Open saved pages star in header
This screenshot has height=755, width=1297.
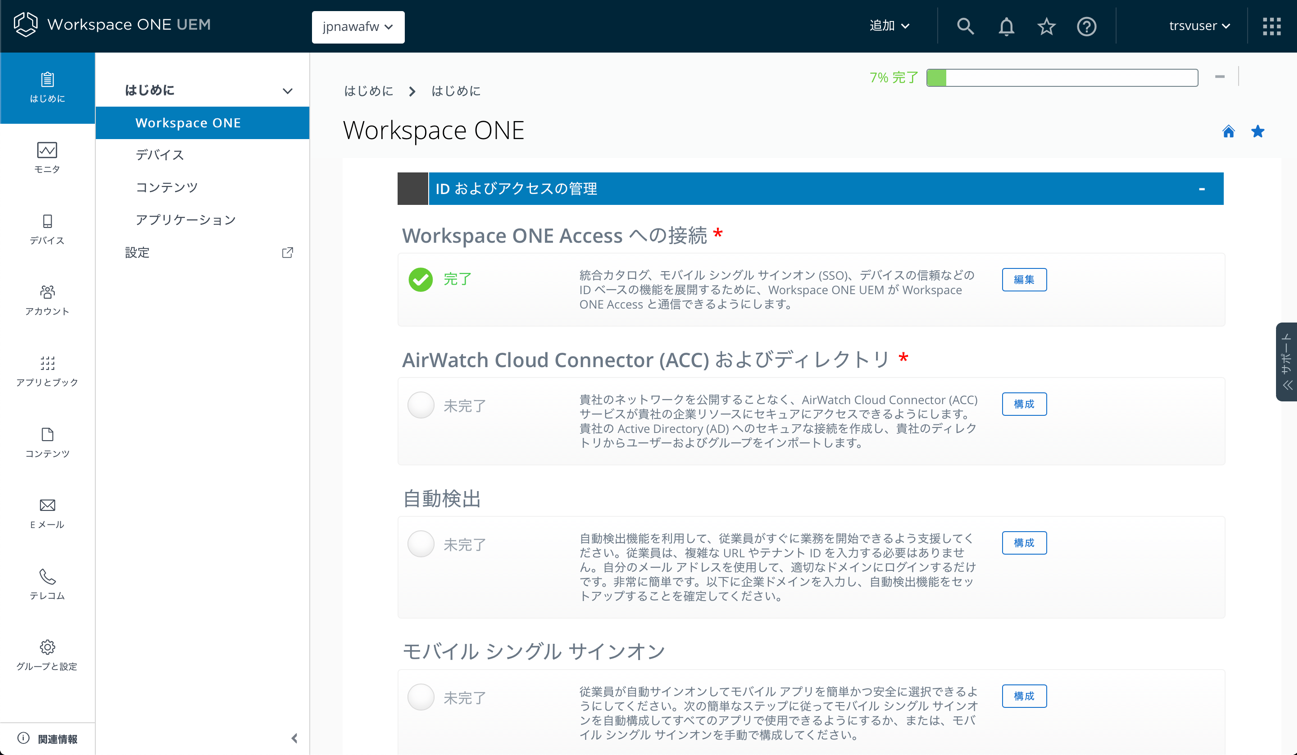1046,27
